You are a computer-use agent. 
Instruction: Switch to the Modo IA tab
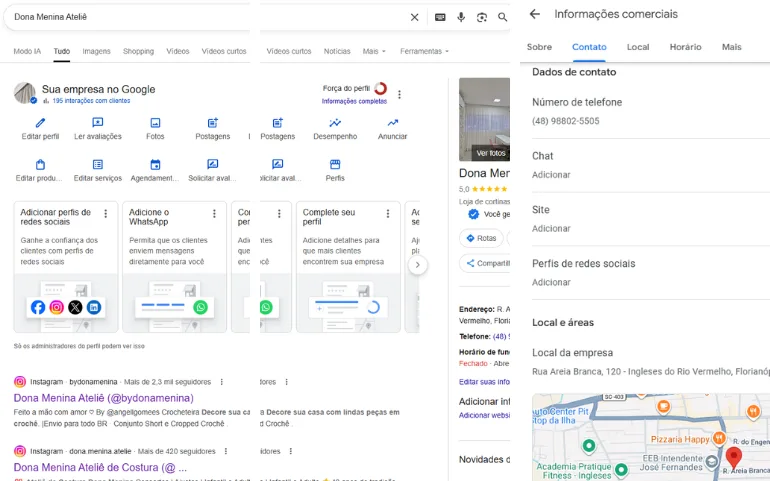27,51
